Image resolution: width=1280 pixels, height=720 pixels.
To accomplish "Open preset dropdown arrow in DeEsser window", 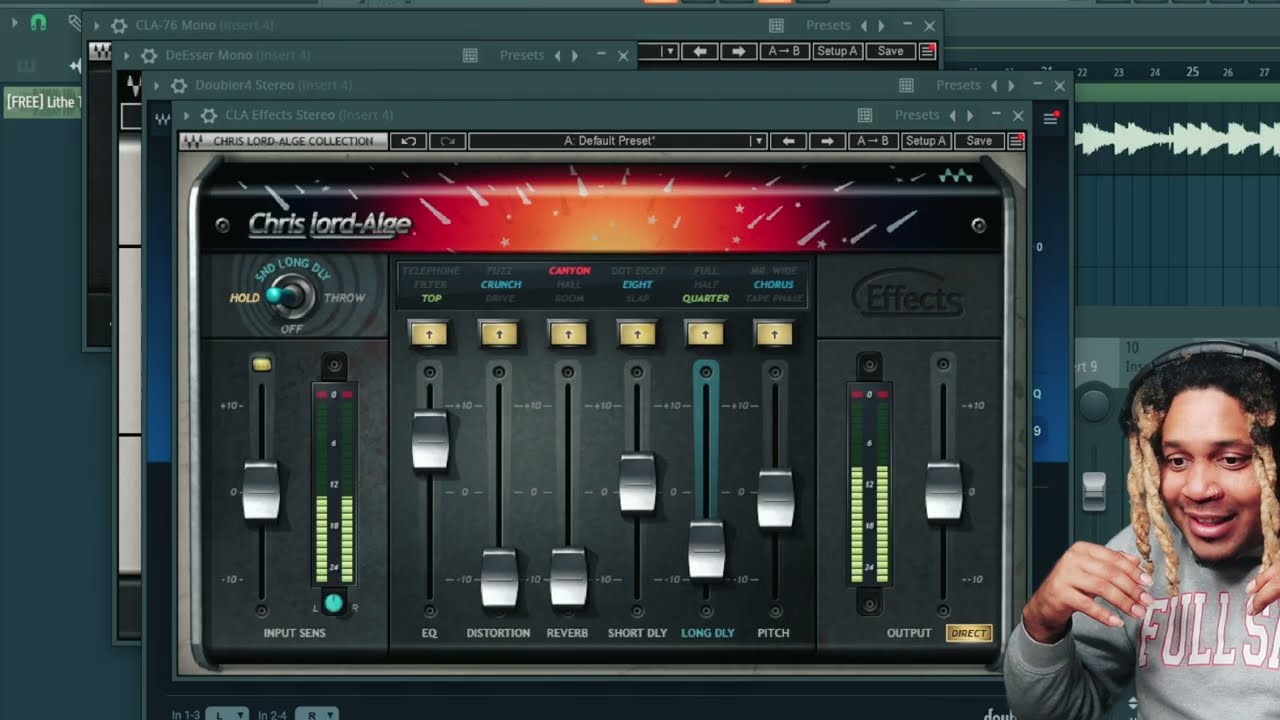I will click(670, 51).
